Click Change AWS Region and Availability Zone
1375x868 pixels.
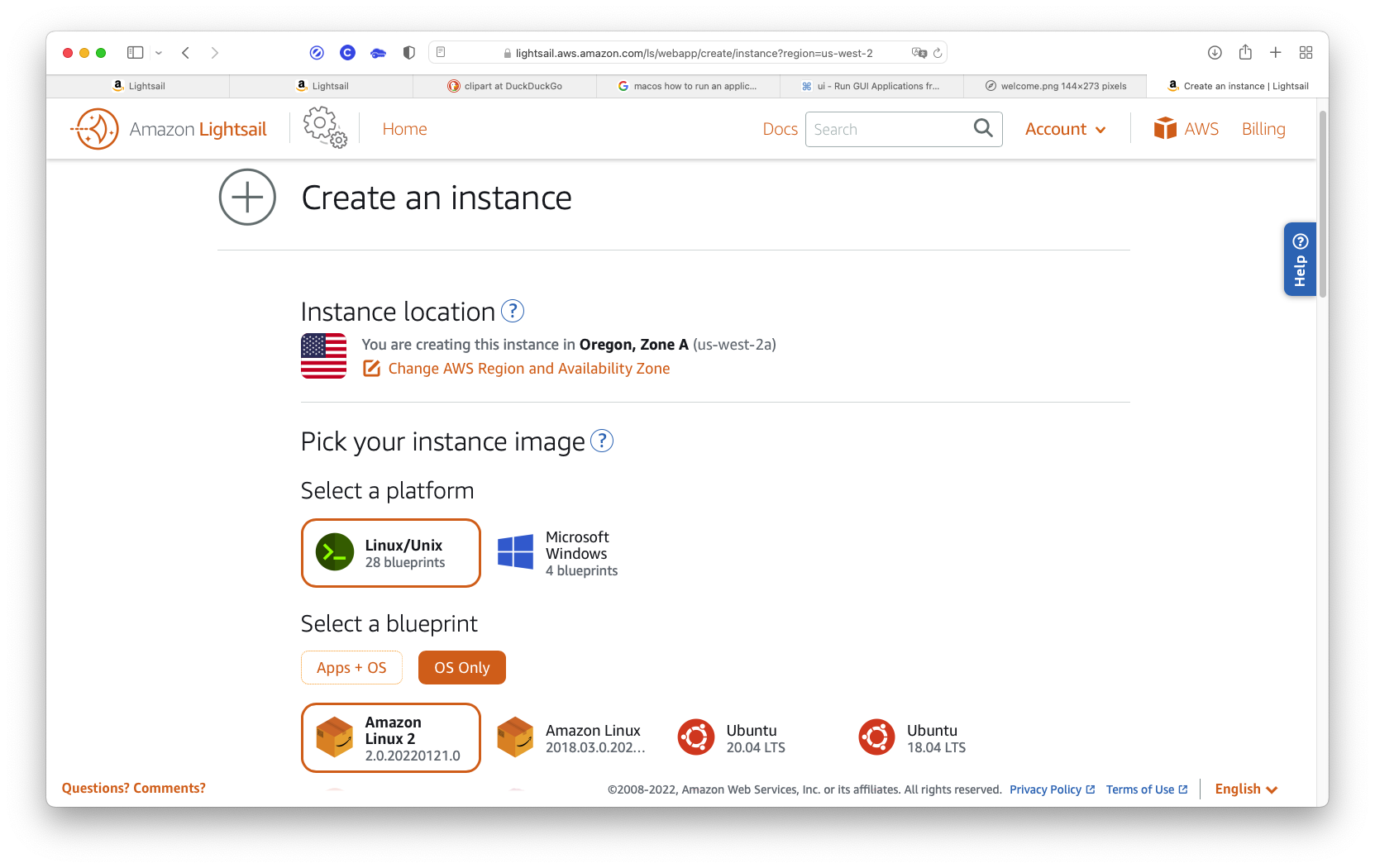click(x=529, y=369)
